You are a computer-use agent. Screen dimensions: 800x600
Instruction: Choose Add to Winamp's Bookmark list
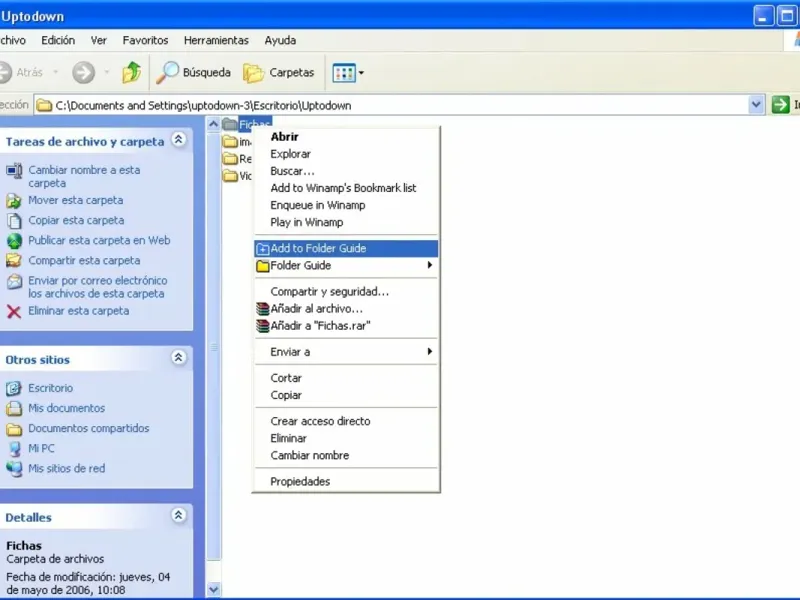click(346, 188)
